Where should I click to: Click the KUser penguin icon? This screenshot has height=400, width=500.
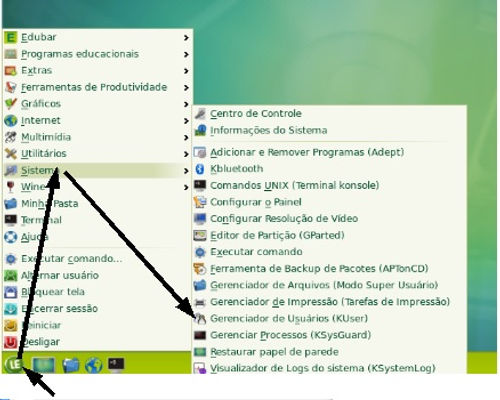(200, 319)
